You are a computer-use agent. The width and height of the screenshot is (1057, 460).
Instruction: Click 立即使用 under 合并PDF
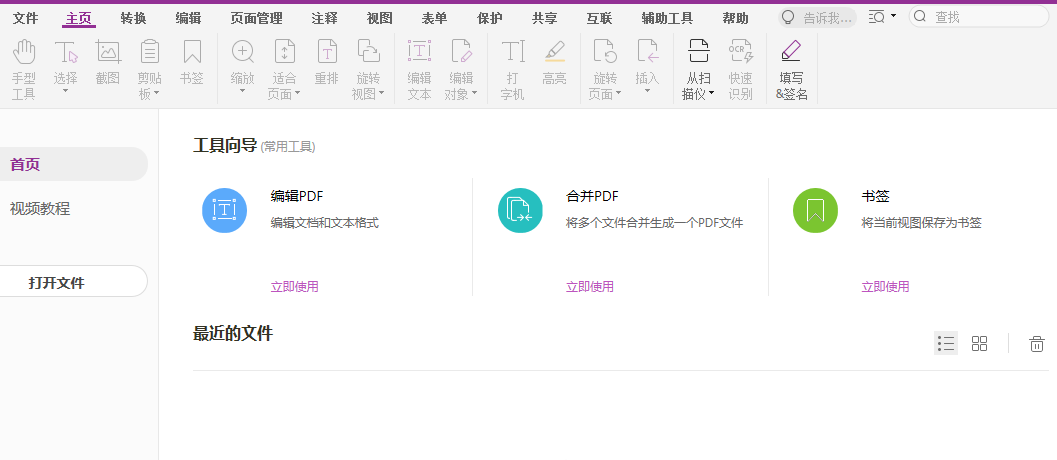click(x=590, y=287)
